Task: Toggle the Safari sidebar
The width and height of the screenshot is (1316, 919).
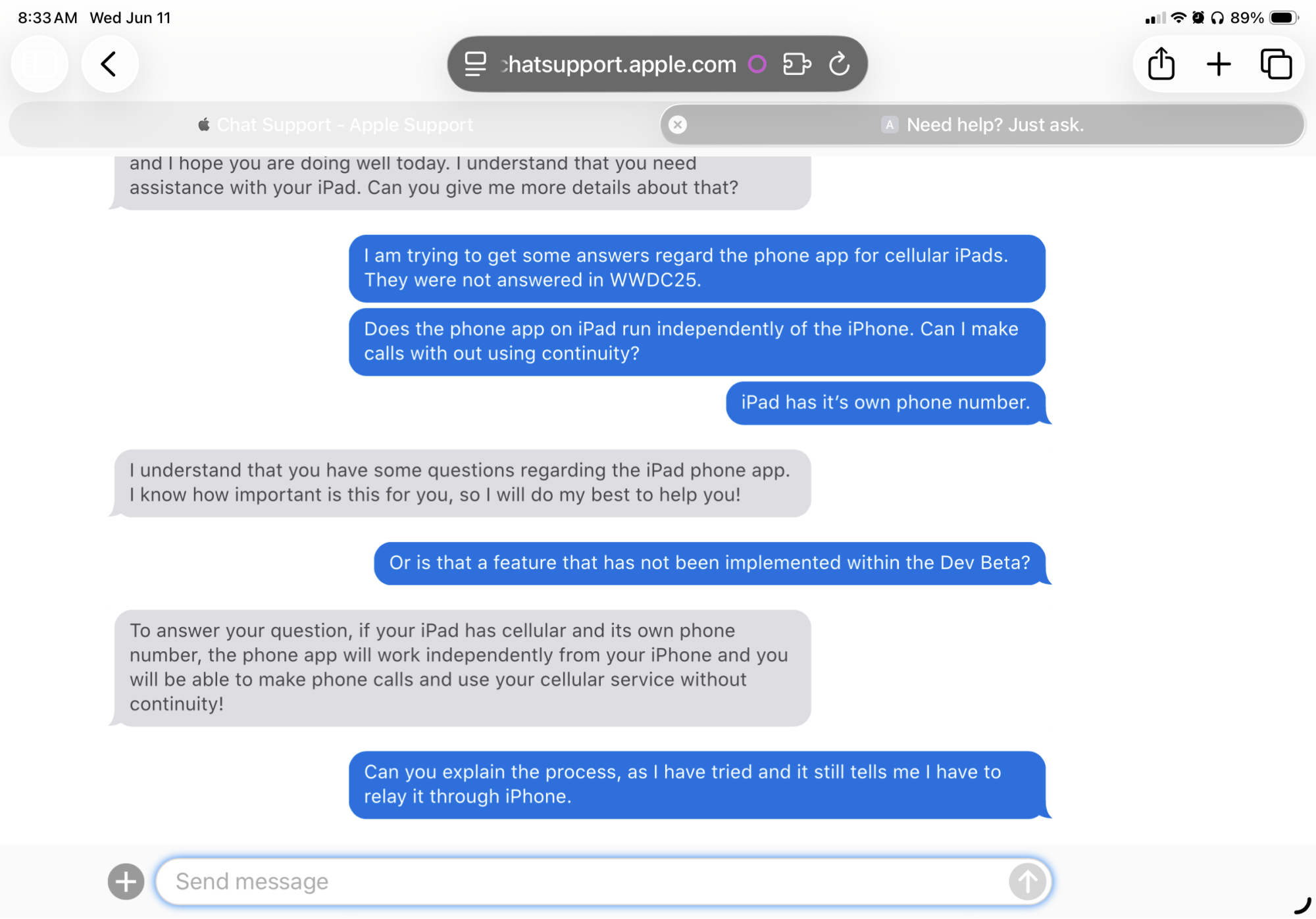Action: [40, 64]
